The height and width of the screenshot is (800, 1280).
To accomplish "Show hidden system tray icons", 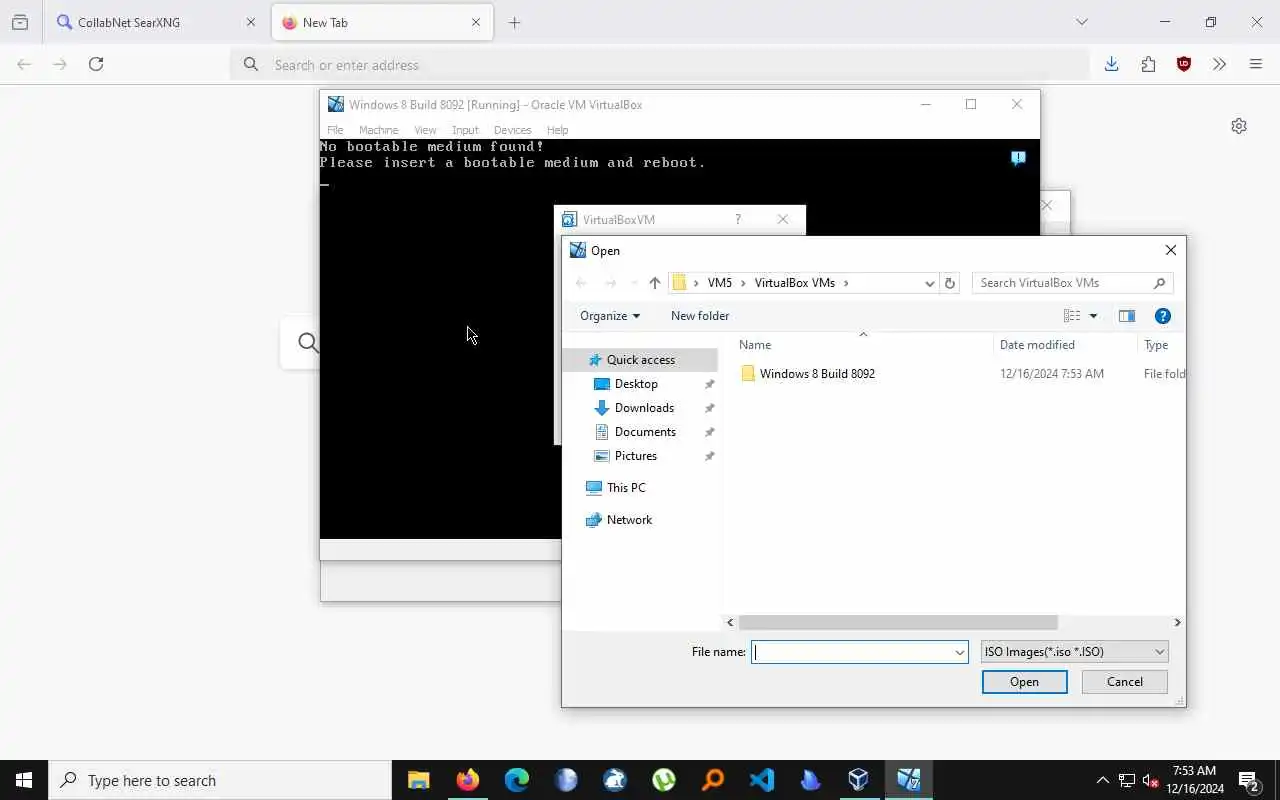I will click(x=1102, y=780).
